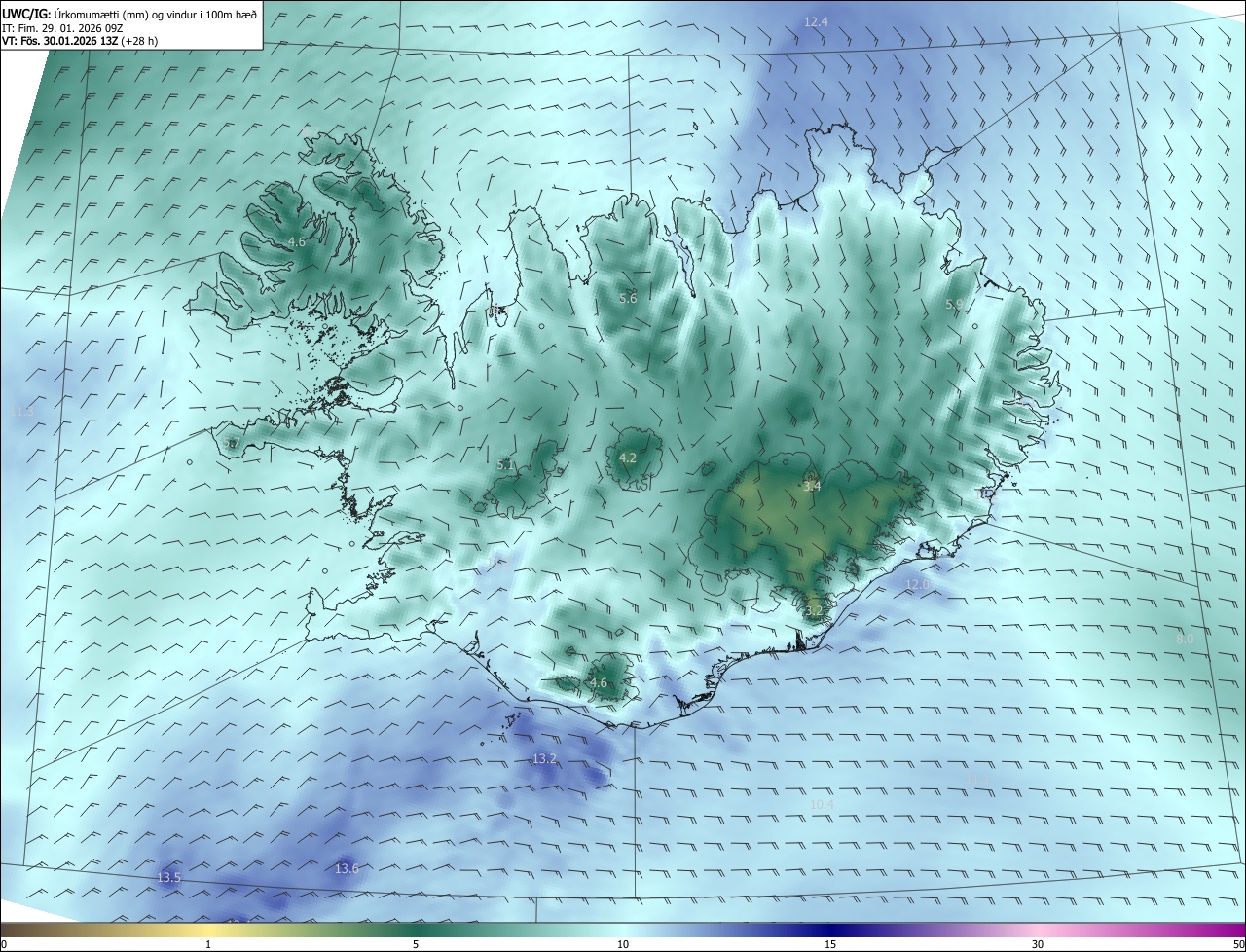Click the 5.1 value label on Langjökull glacier
1246x952 pixels.
(505, 465)
